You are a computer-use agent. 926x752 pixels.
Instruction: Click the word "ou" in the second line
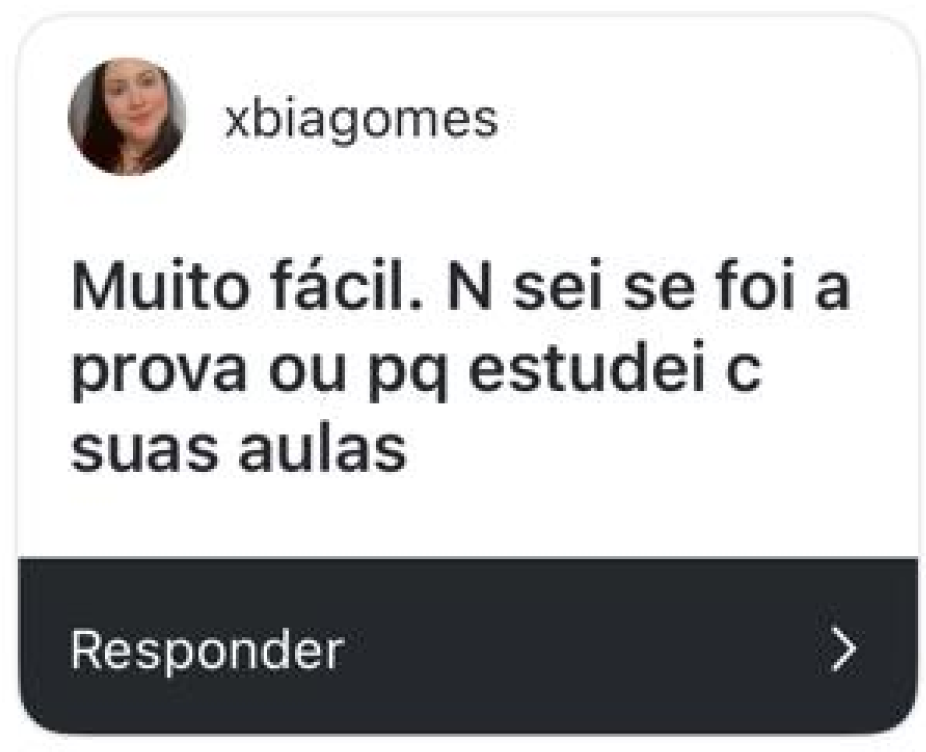[307, 374]
